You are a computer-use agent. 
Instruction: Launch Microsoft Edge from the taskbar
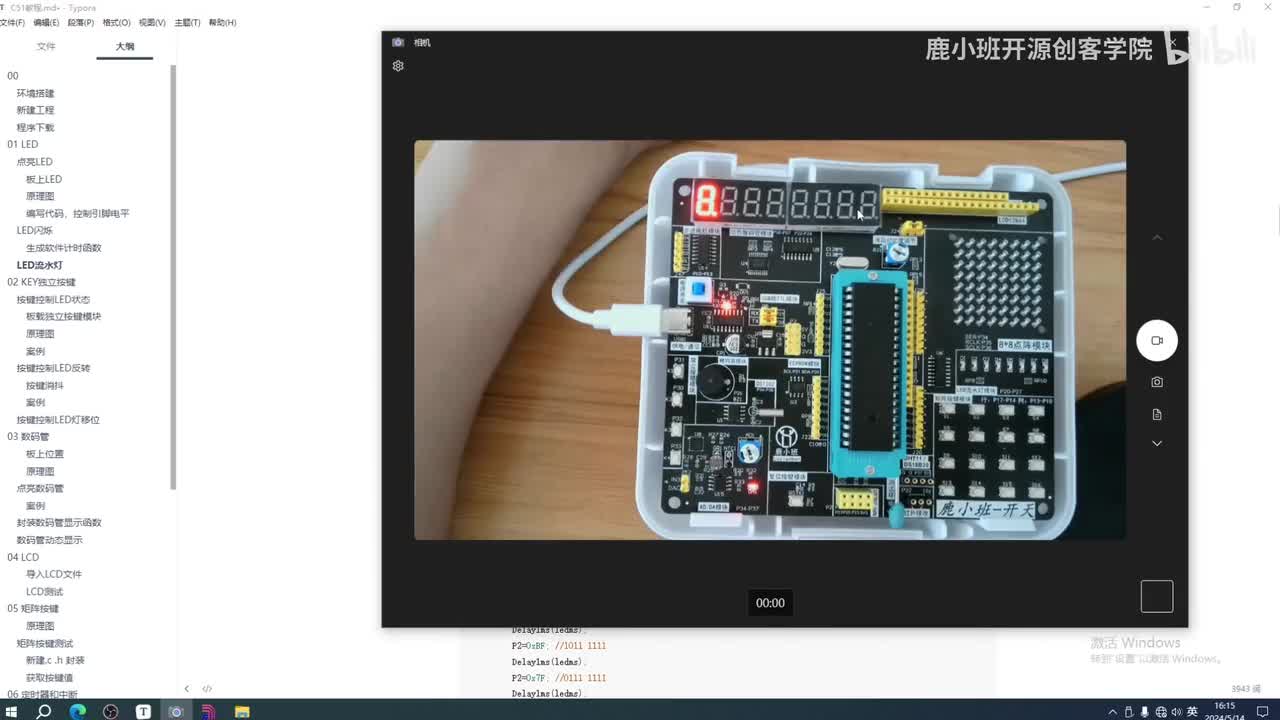pyautogui.click(x=78, y=711)
